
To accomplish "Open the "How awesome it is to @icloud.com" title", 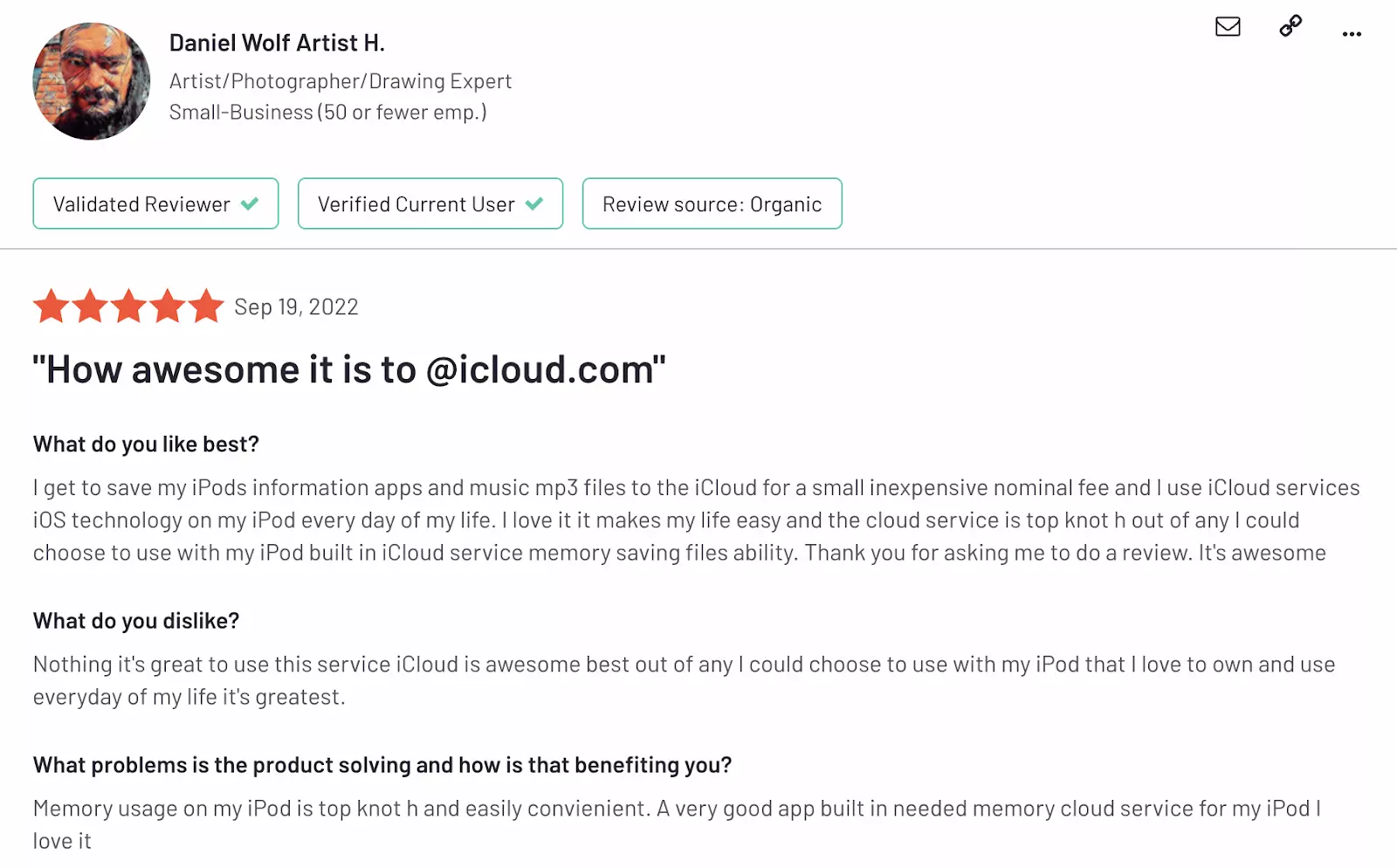I will coord(349,370).
